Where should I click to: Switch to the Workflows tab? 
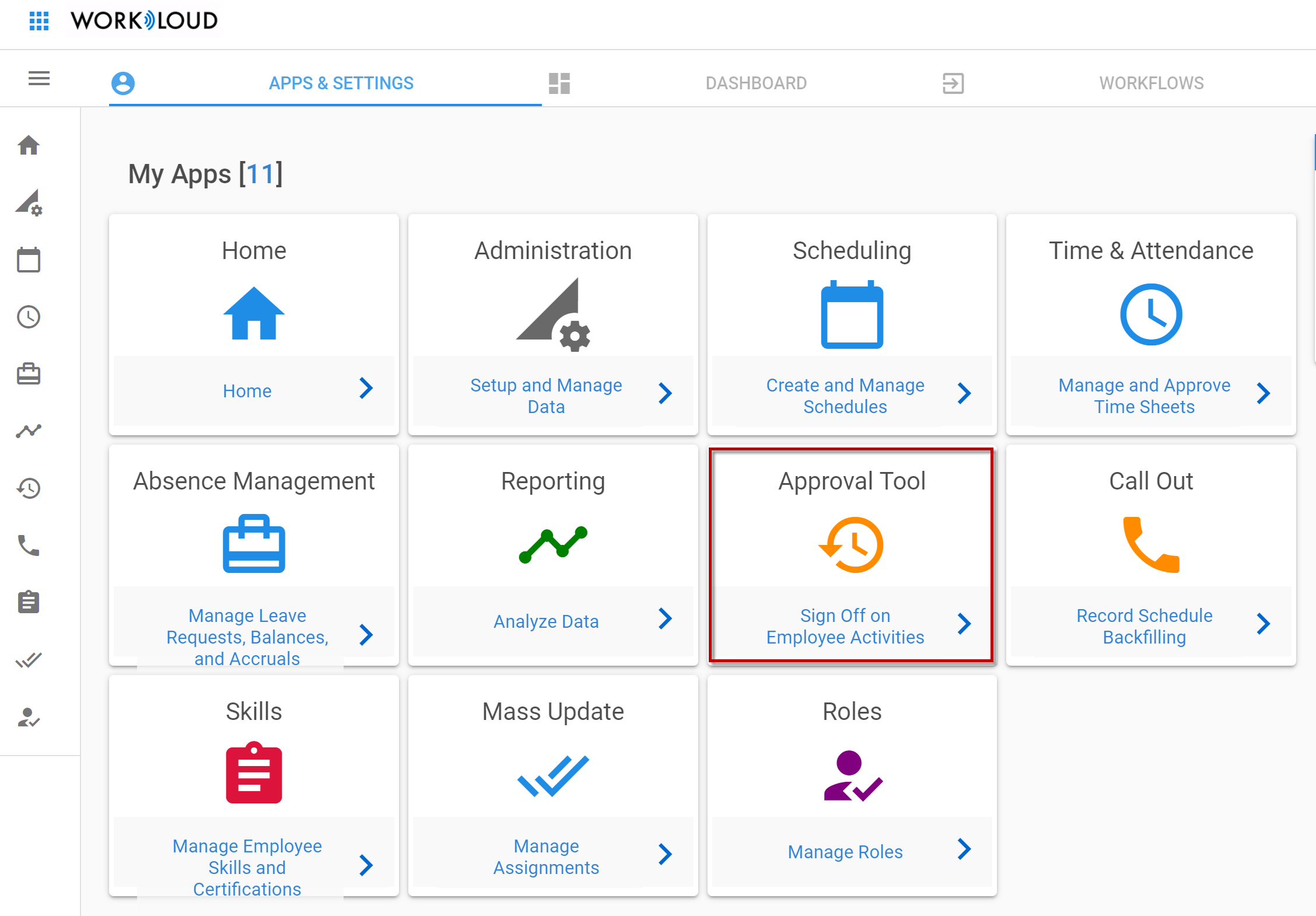(1151, 83)
